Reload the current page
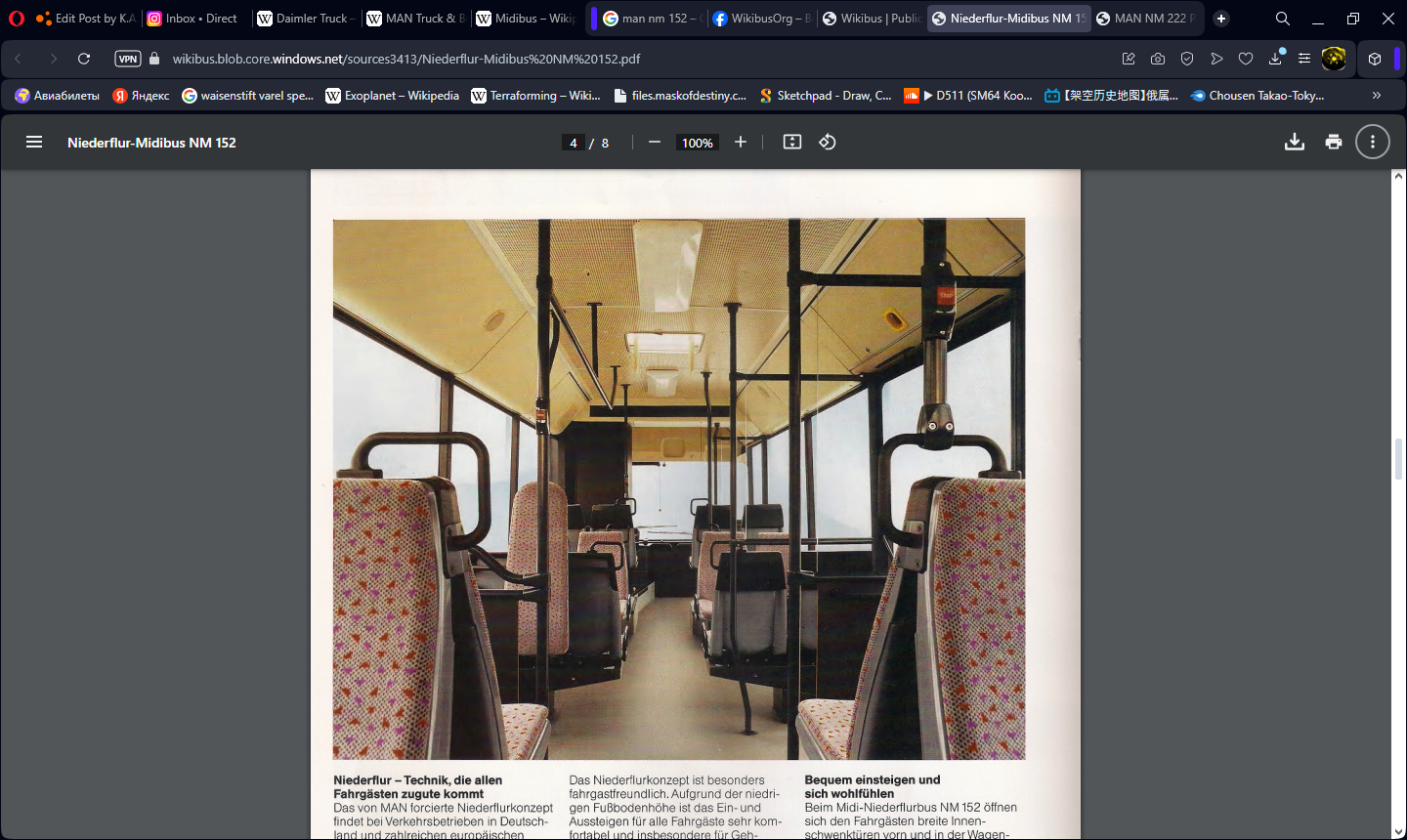Screen dimensions: 1407x840 pos(84,59)
